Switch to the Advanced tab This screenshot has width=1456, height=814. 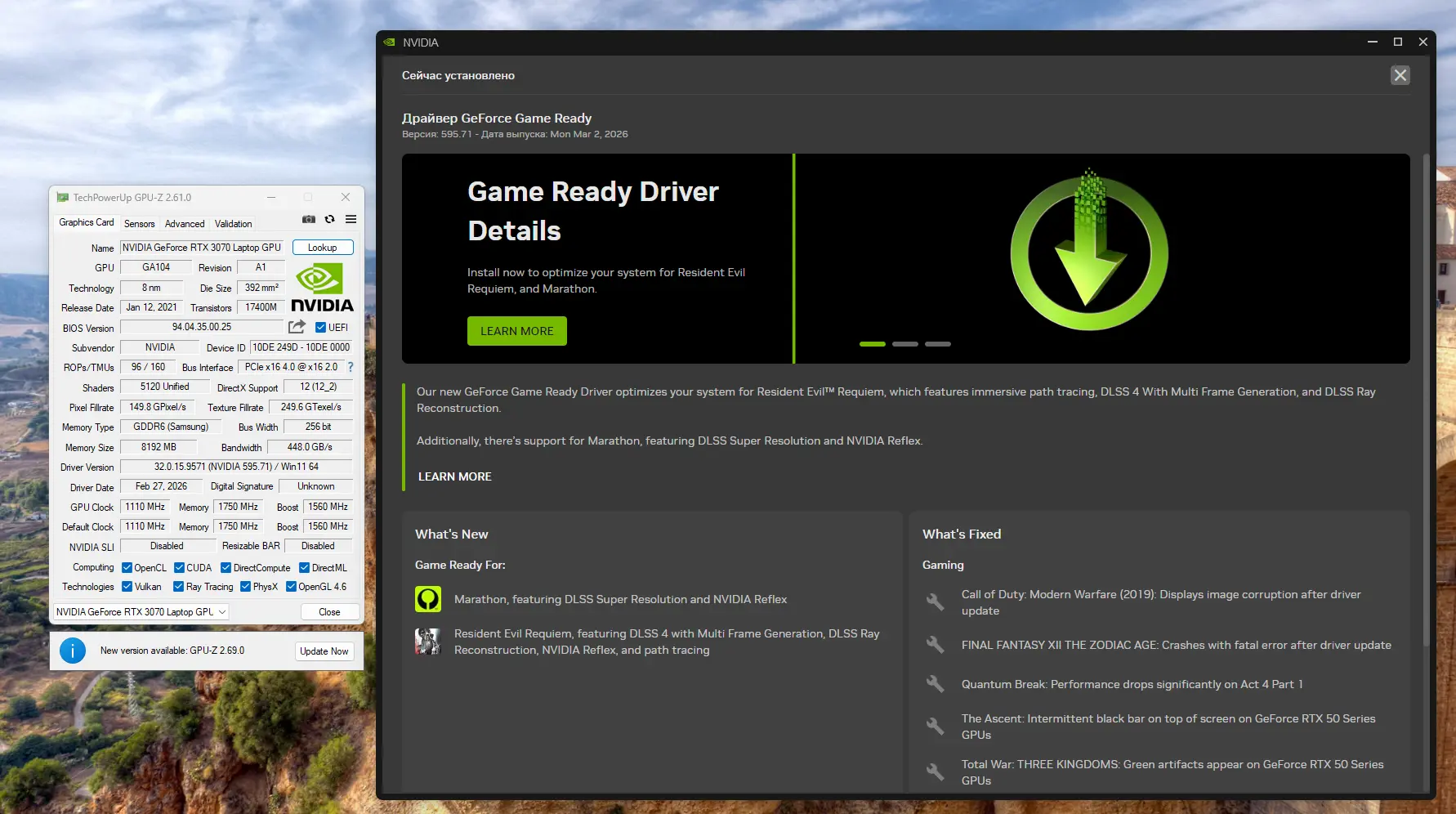click(185, 224)
